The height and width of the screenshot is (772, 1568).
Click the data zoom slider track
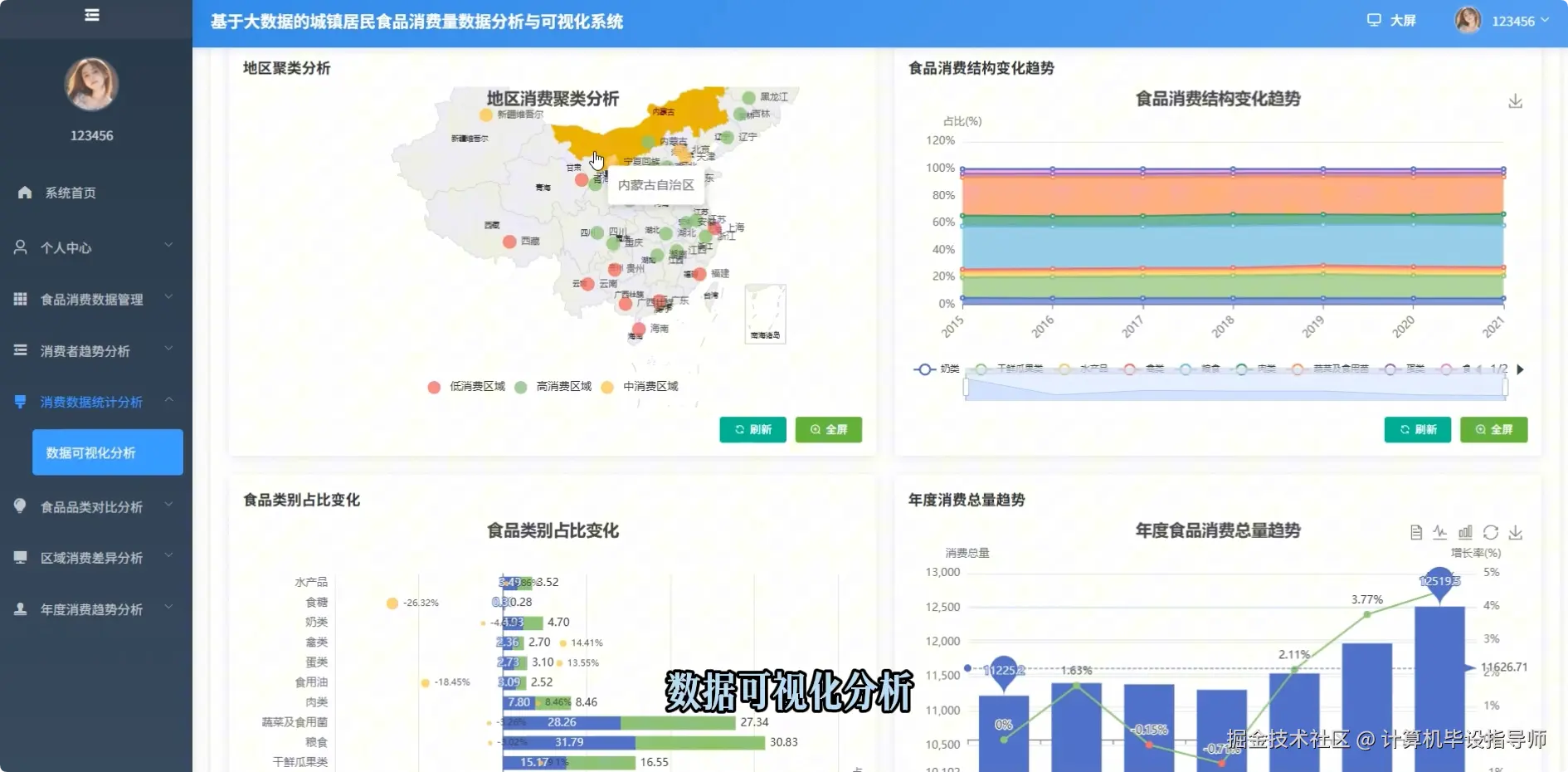tap(1235, 388)
